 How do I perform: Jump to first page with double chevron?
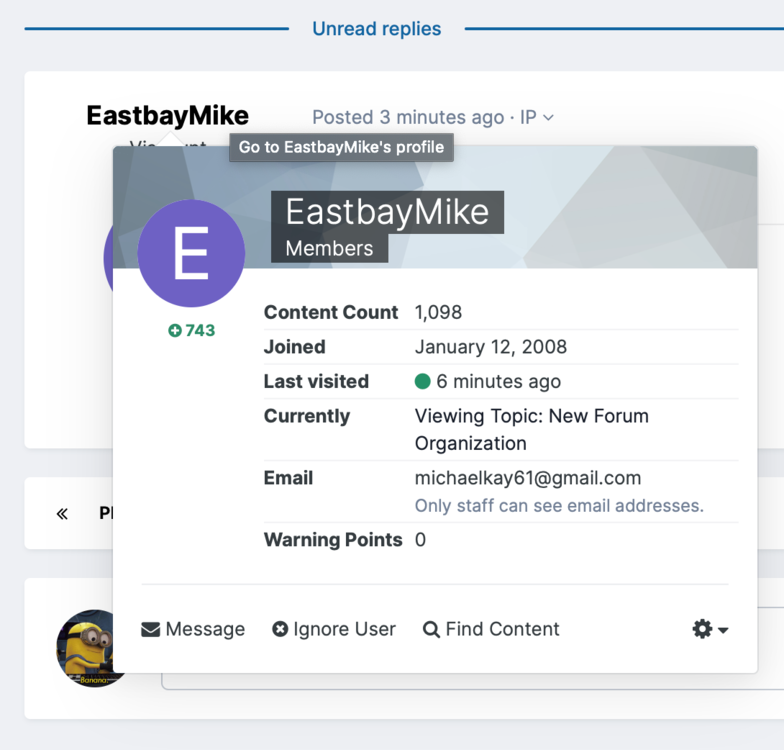[62, 514]
